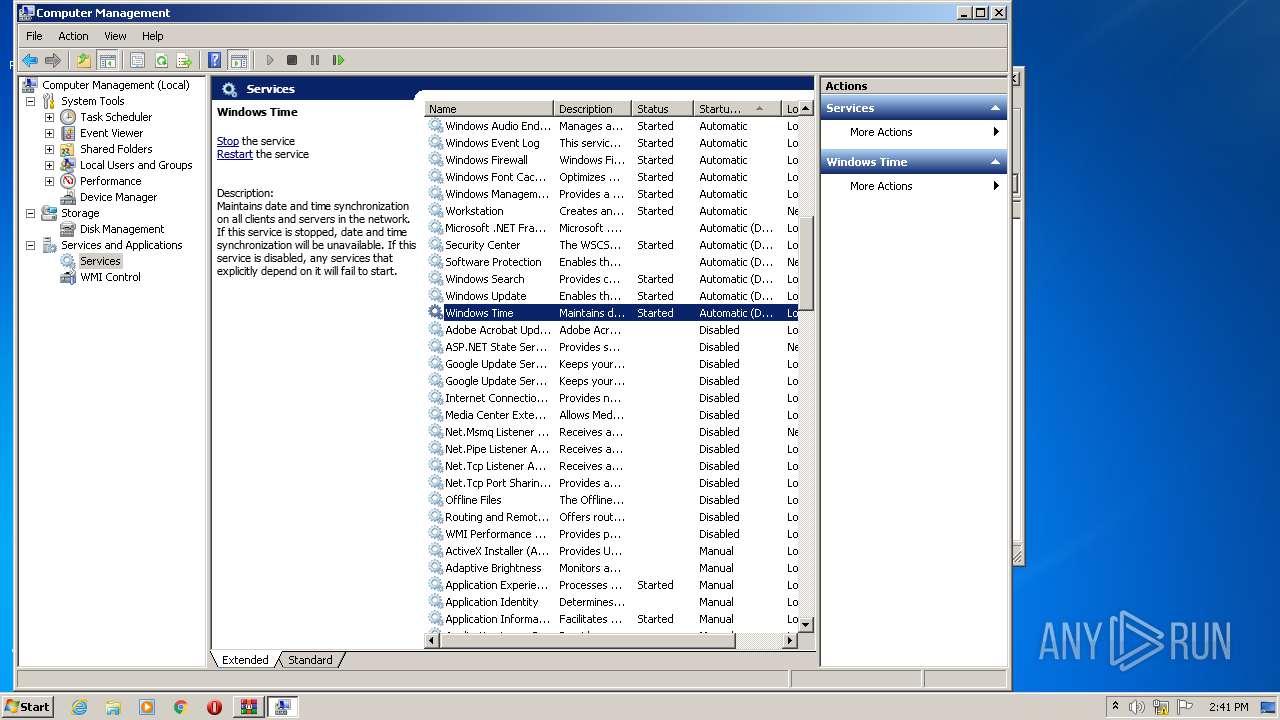Open the View menu

click(115, 36)
